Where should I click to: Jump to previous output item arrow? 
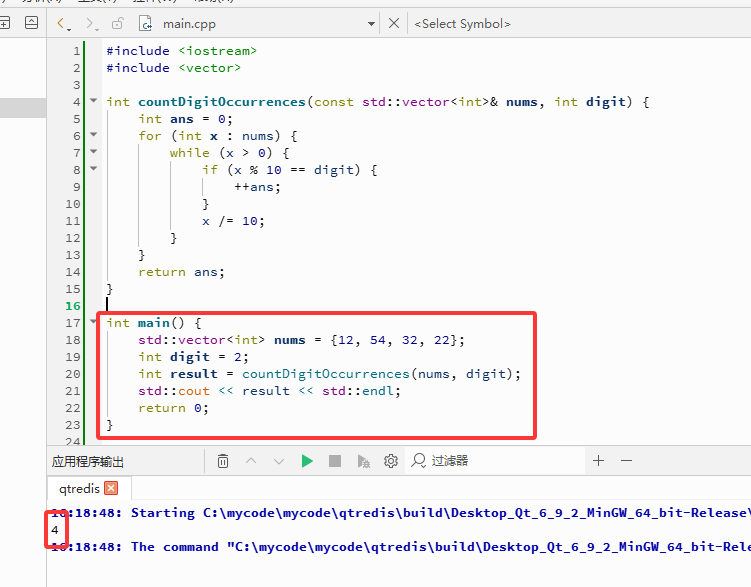point(251,461)
